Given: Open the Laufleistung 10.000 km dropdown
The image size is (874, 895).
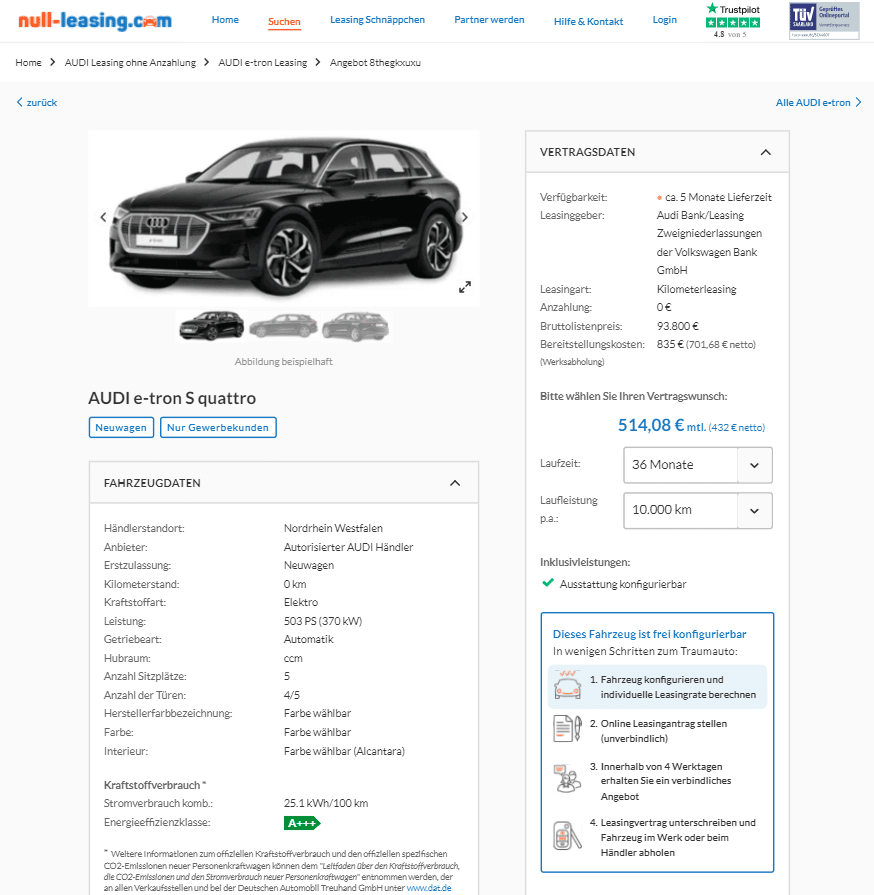Looking at the screenshot, I should coord(698,510).
